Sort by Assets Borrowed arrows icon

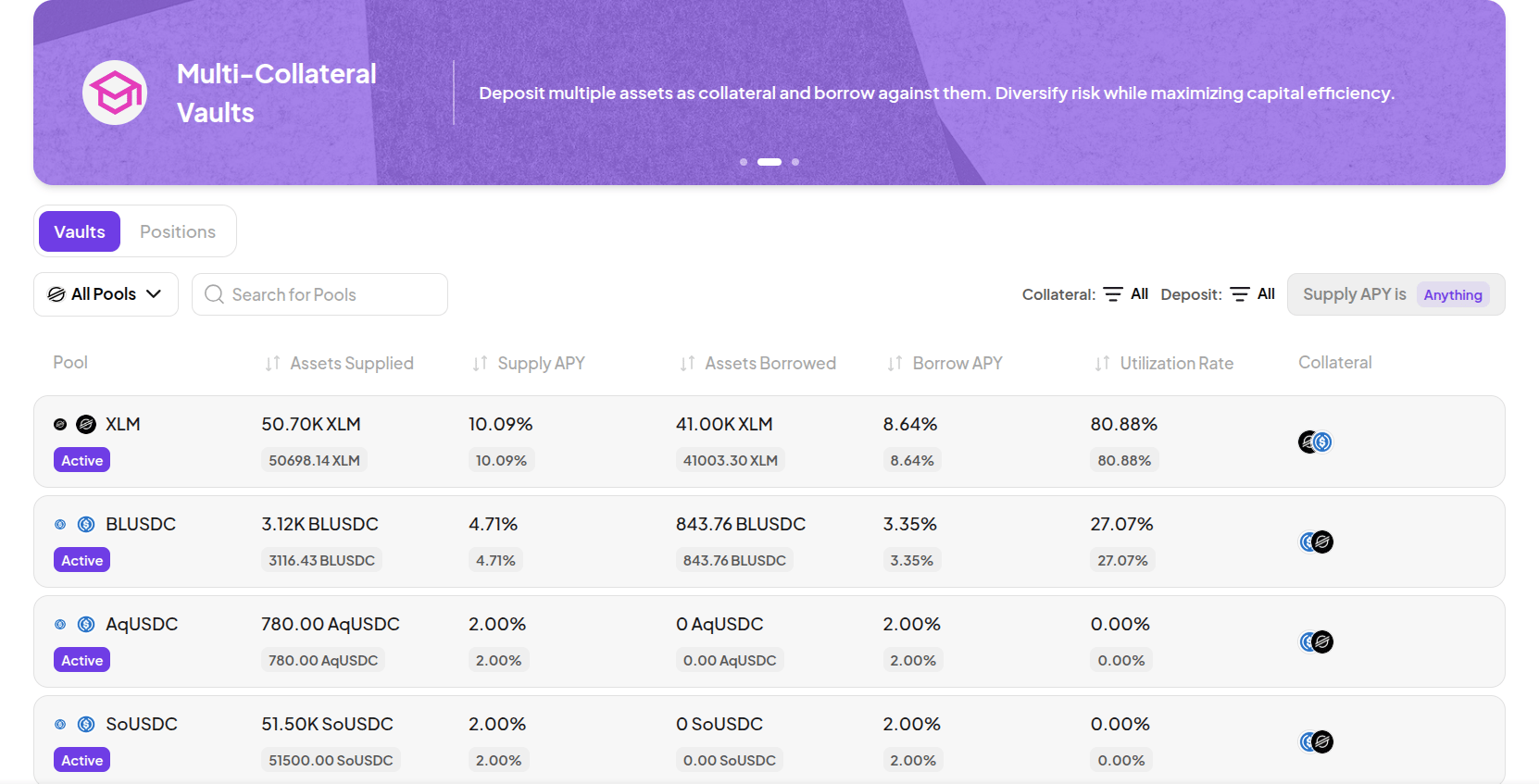[x=687, y=363]
